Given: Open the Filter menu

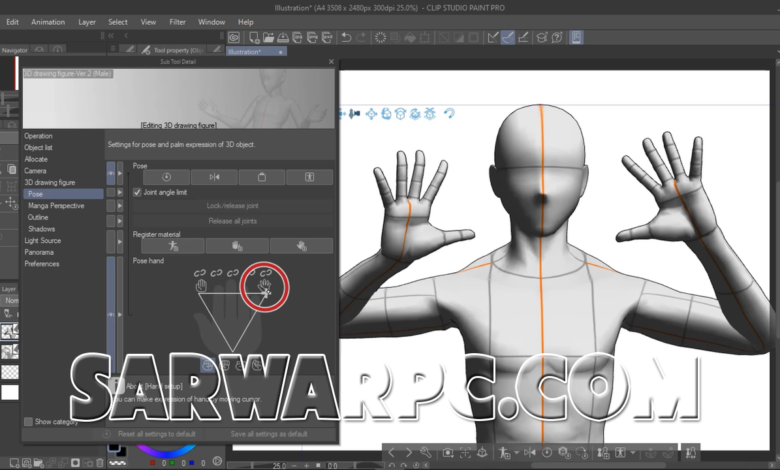Looking at the screenshot, I should coord(178,22).
